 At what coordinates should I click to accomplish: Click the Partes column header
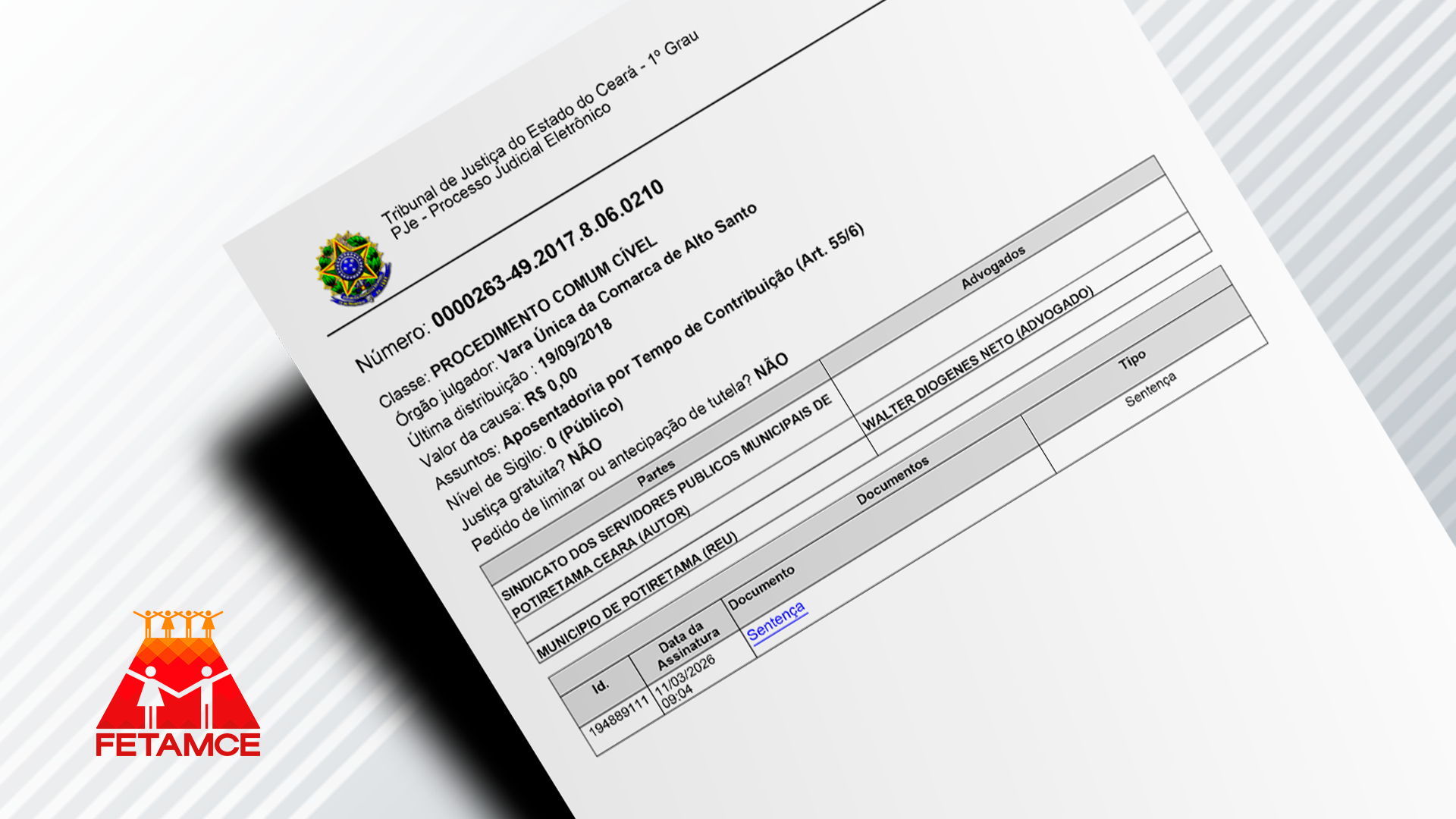(x=656, y=473)
